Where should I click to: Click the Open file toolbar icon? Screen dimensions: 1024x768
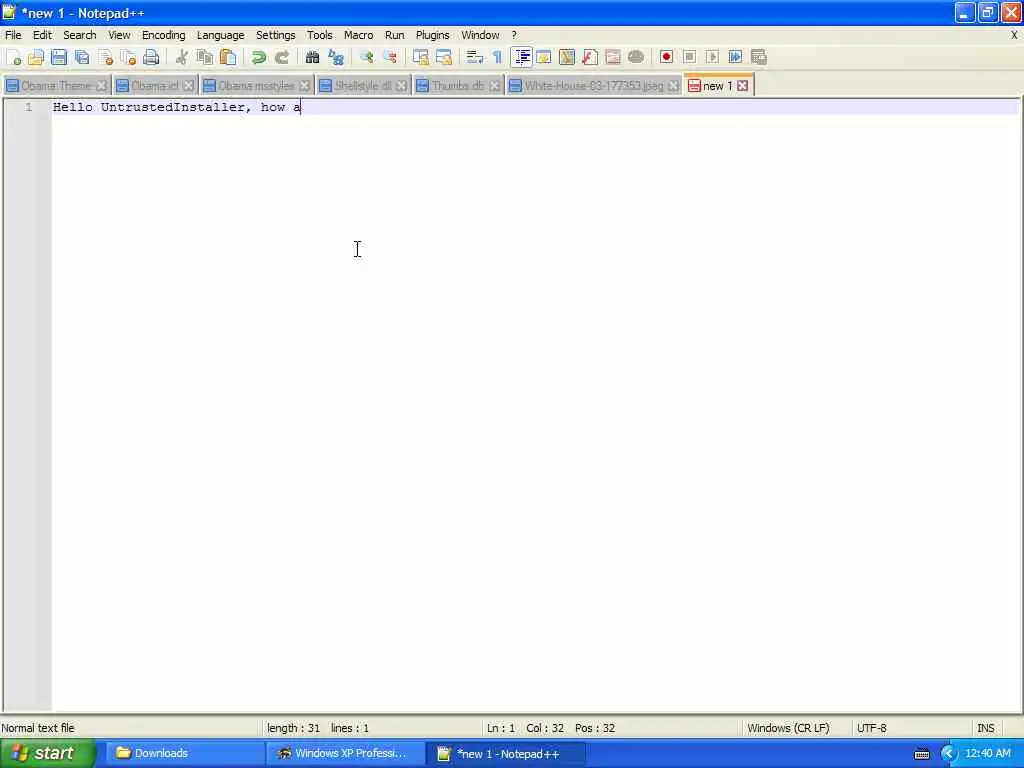click(x=36, y=57)
